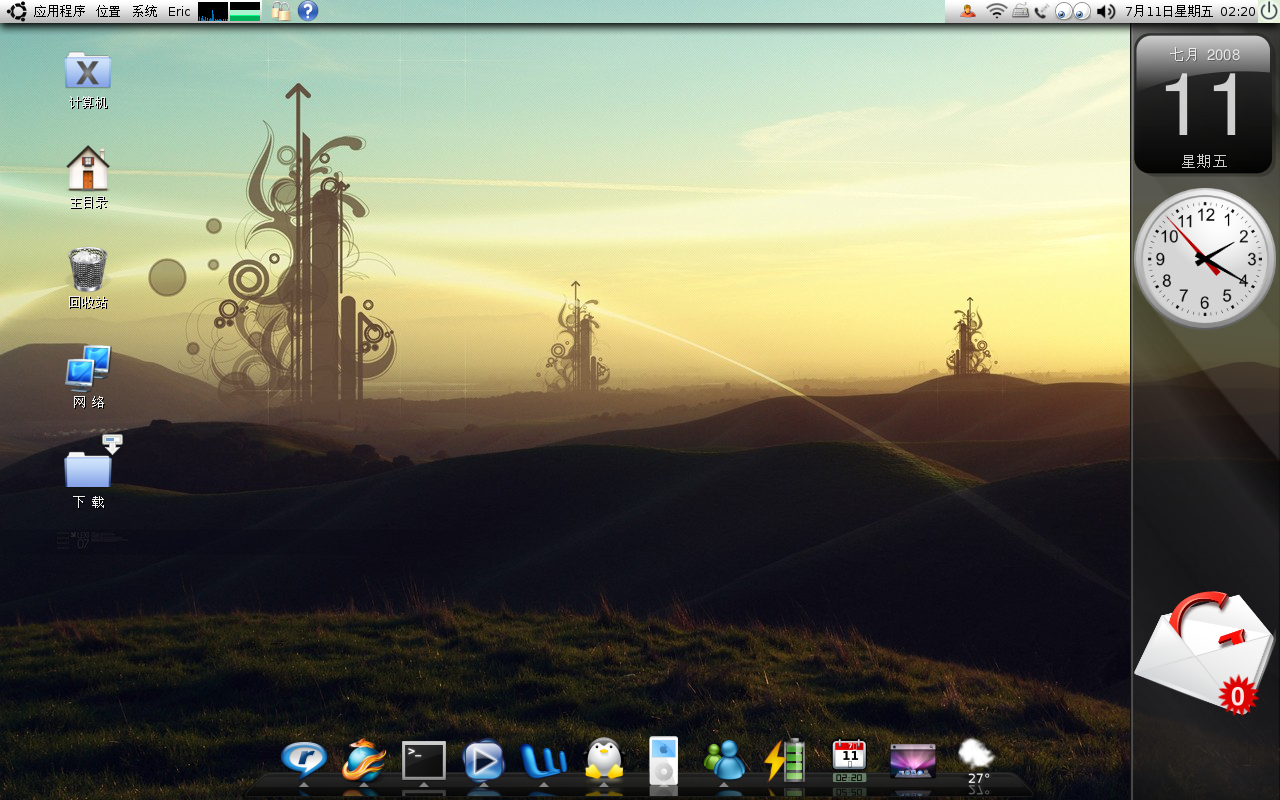
Task: Open the purple desktop switcher dock icon
Action: pos(913,761)
